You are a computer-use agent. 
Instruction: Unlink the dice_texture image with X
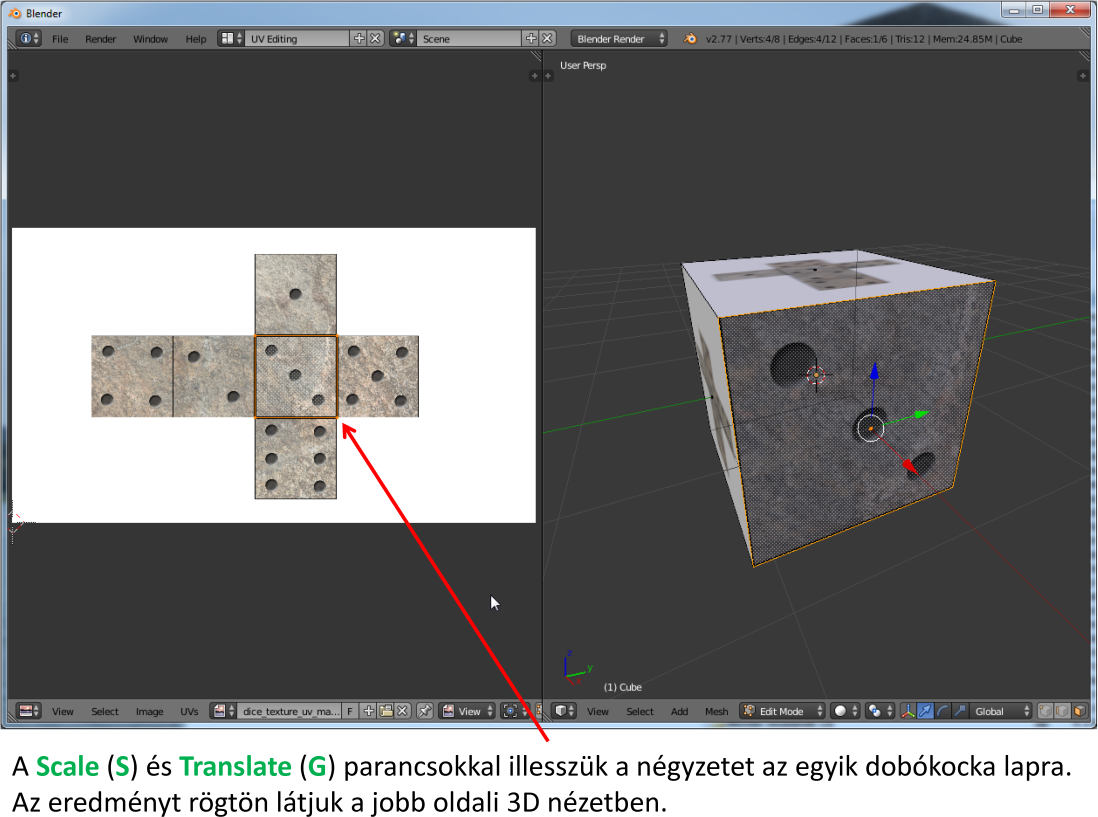click(402, 711)
